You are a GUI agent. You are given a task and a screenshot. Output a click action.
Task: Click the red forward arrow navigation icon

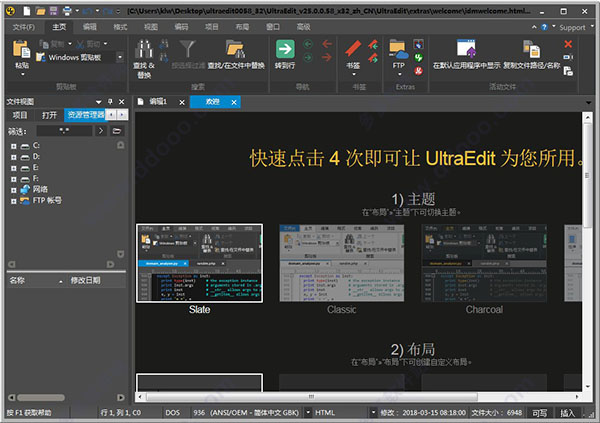click(327, 57)
